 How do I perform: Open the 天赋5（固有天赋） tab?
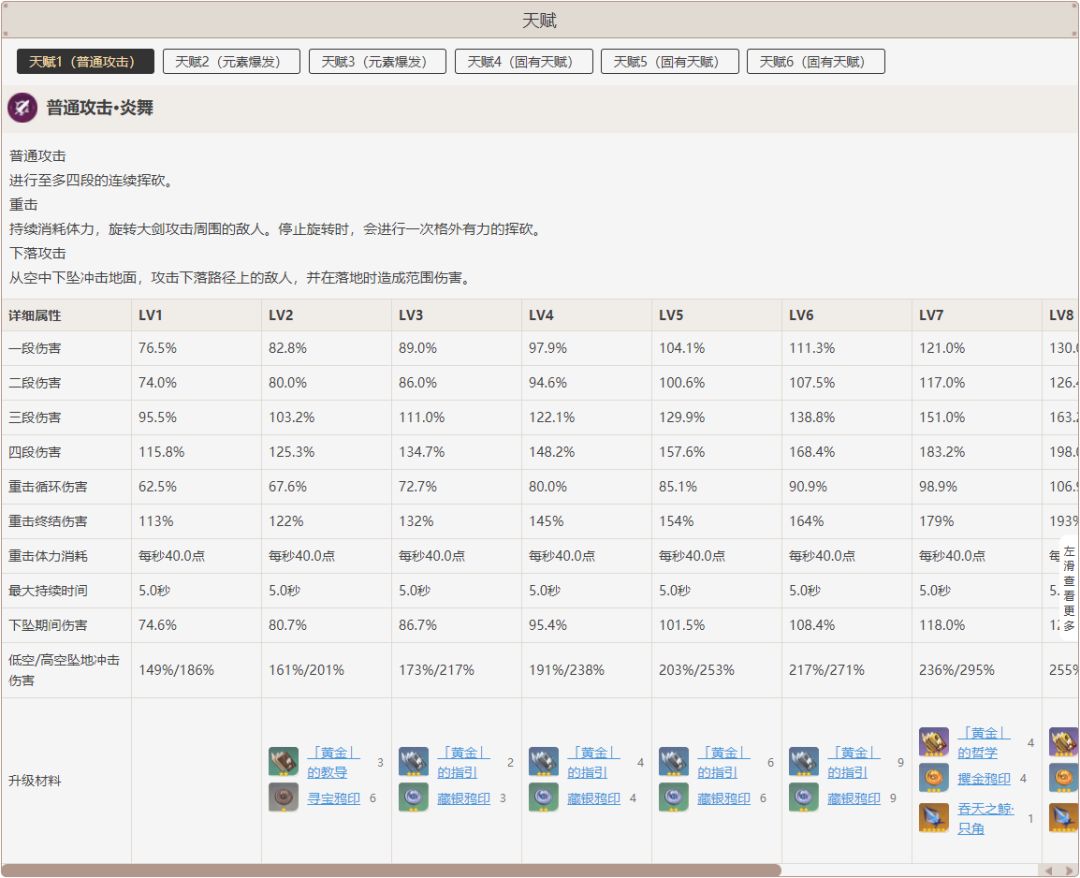click(669, 61)
